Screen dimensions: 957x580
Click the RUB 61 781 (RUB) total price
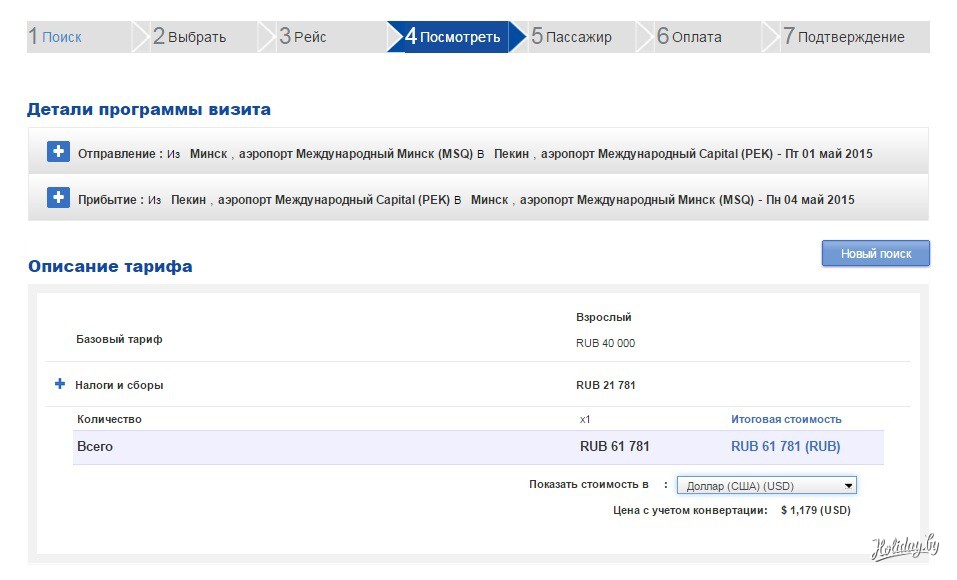pyautogui.click(x=785, y=447)
